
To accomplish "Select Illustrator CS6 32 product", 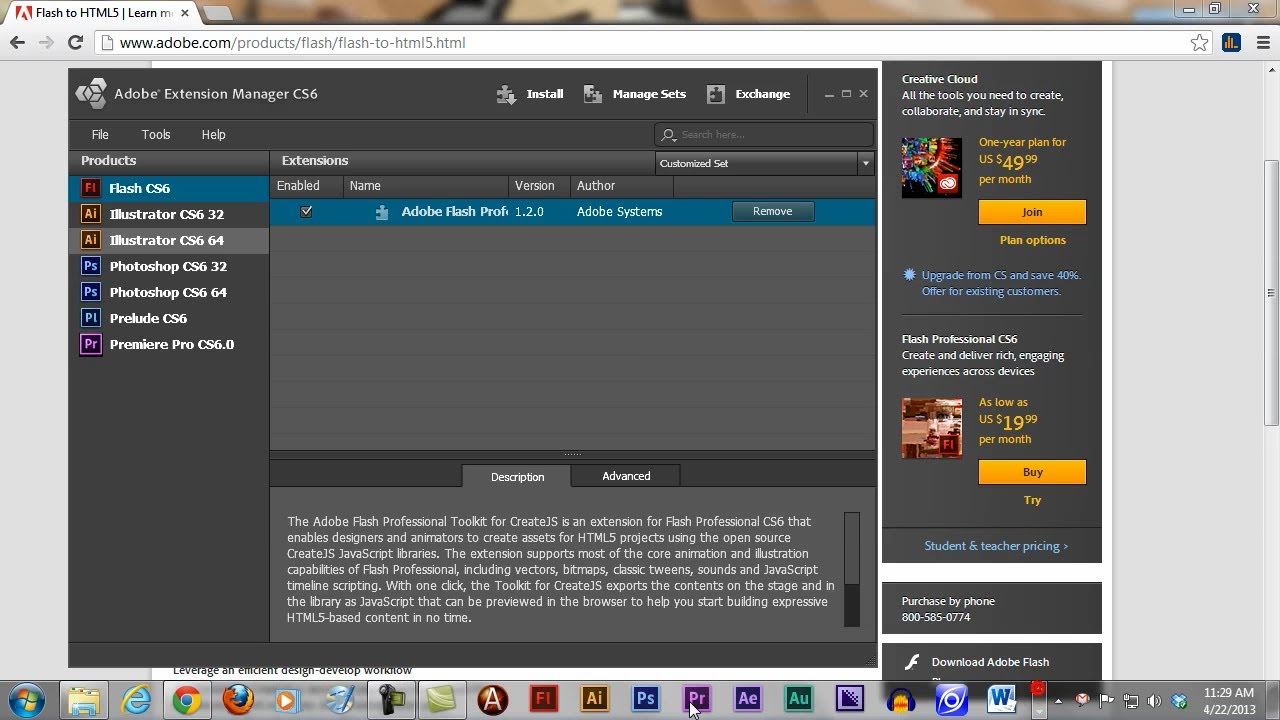I will (x=169, y=214).
